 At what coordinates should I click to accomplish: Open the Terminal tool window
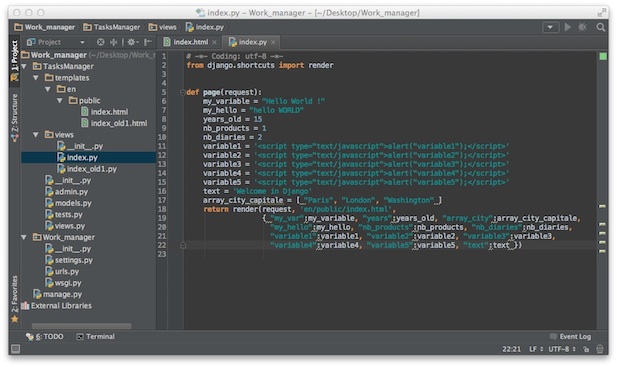click(96, 337)
